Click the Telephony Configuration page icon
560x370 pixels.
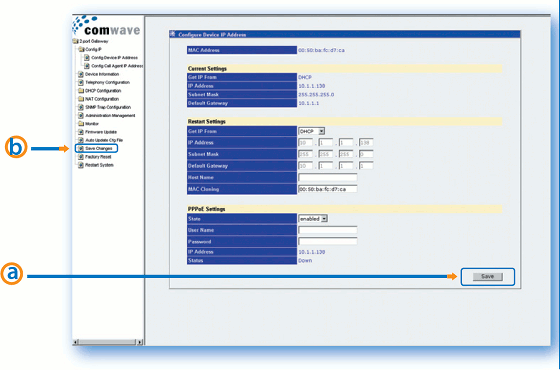click(x=81, y=82)
